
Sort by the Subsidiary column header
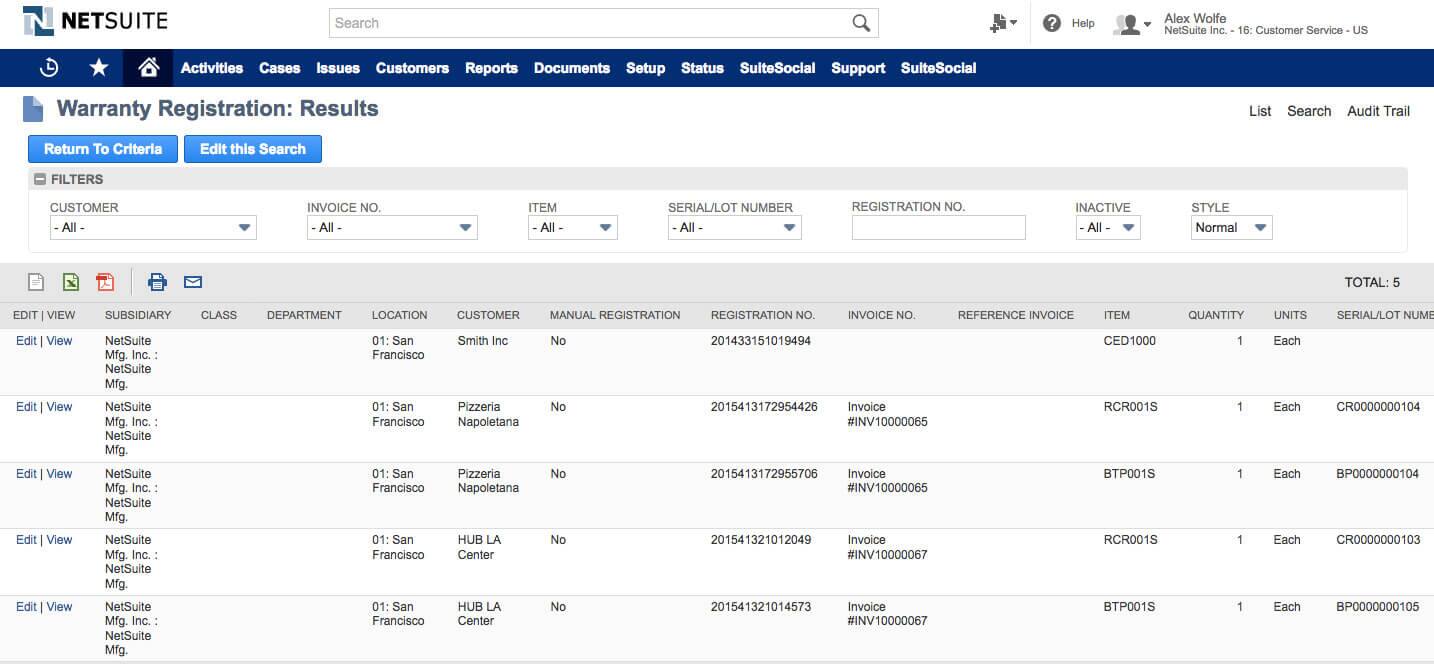138,315
